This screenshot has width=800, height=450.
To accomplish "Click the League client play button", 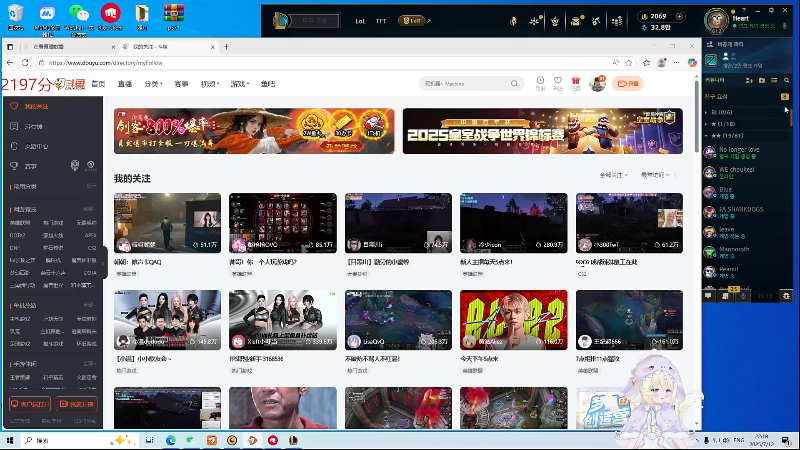I will point(312,20).
